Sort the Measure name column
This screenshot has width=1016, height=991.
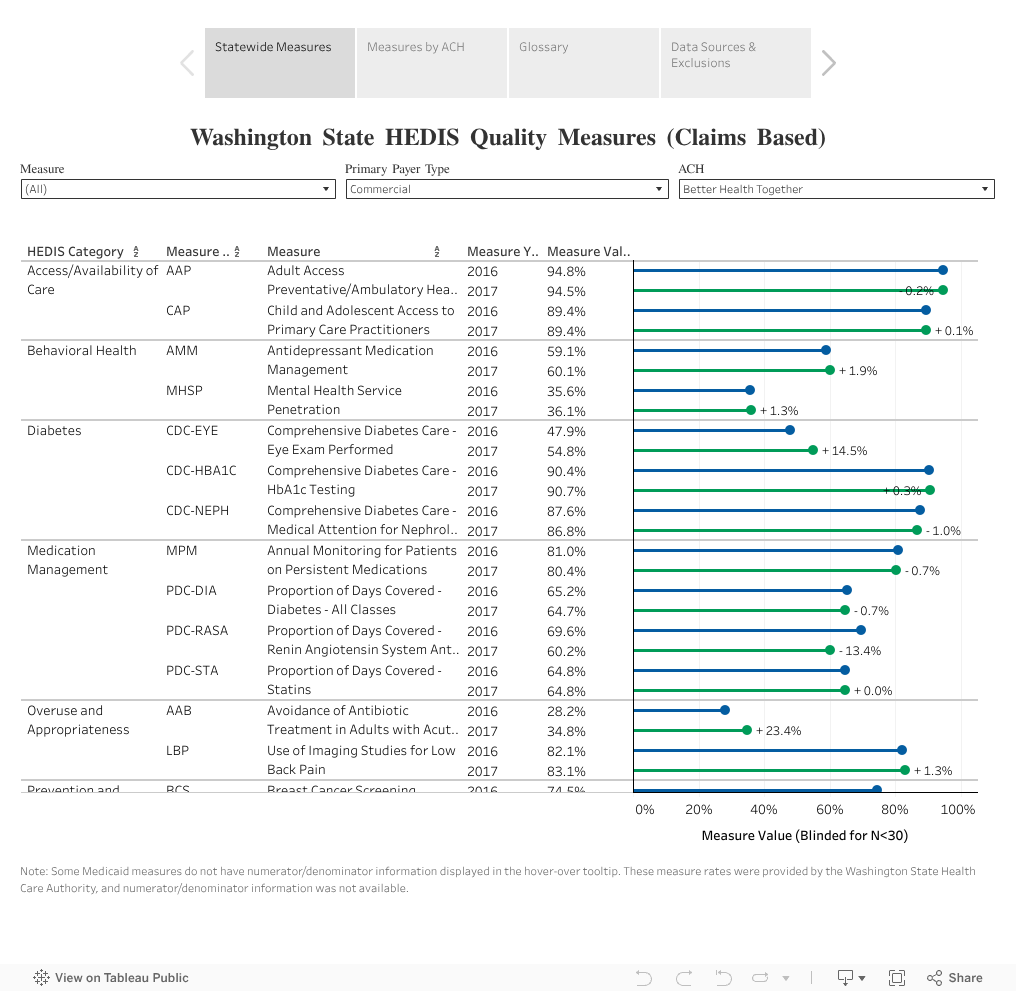(437, 252)
